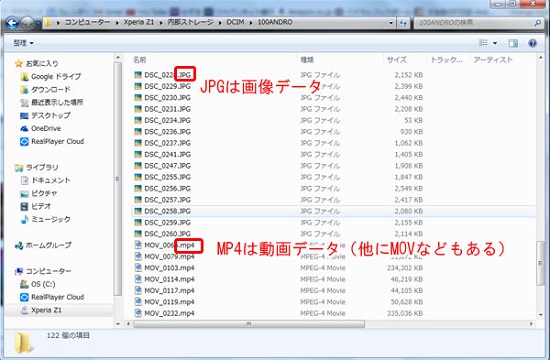Image resolution: width=550 pixels, height=360 pixels.
Task: Select file DSC_0260.JPG
Action: click(x=167, y=234)
